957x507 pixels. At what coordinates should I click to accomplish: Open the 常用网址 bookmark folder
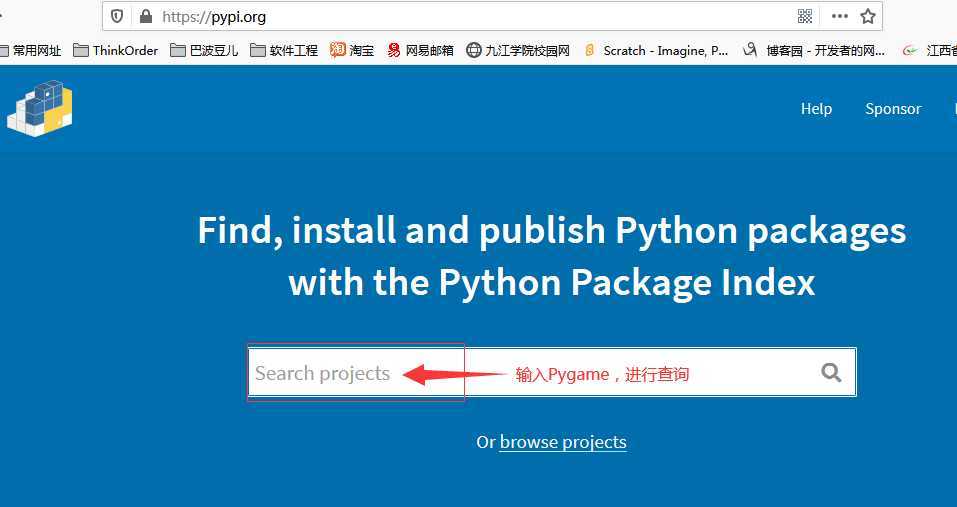coord(29,51)
